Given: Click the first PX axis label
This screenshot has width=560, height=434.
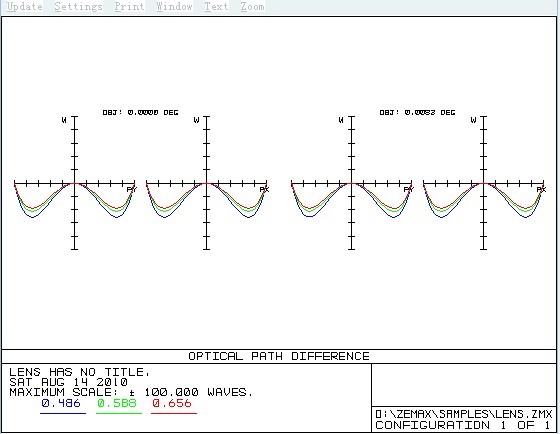Looking at the screenshot, I should (264, 189).
